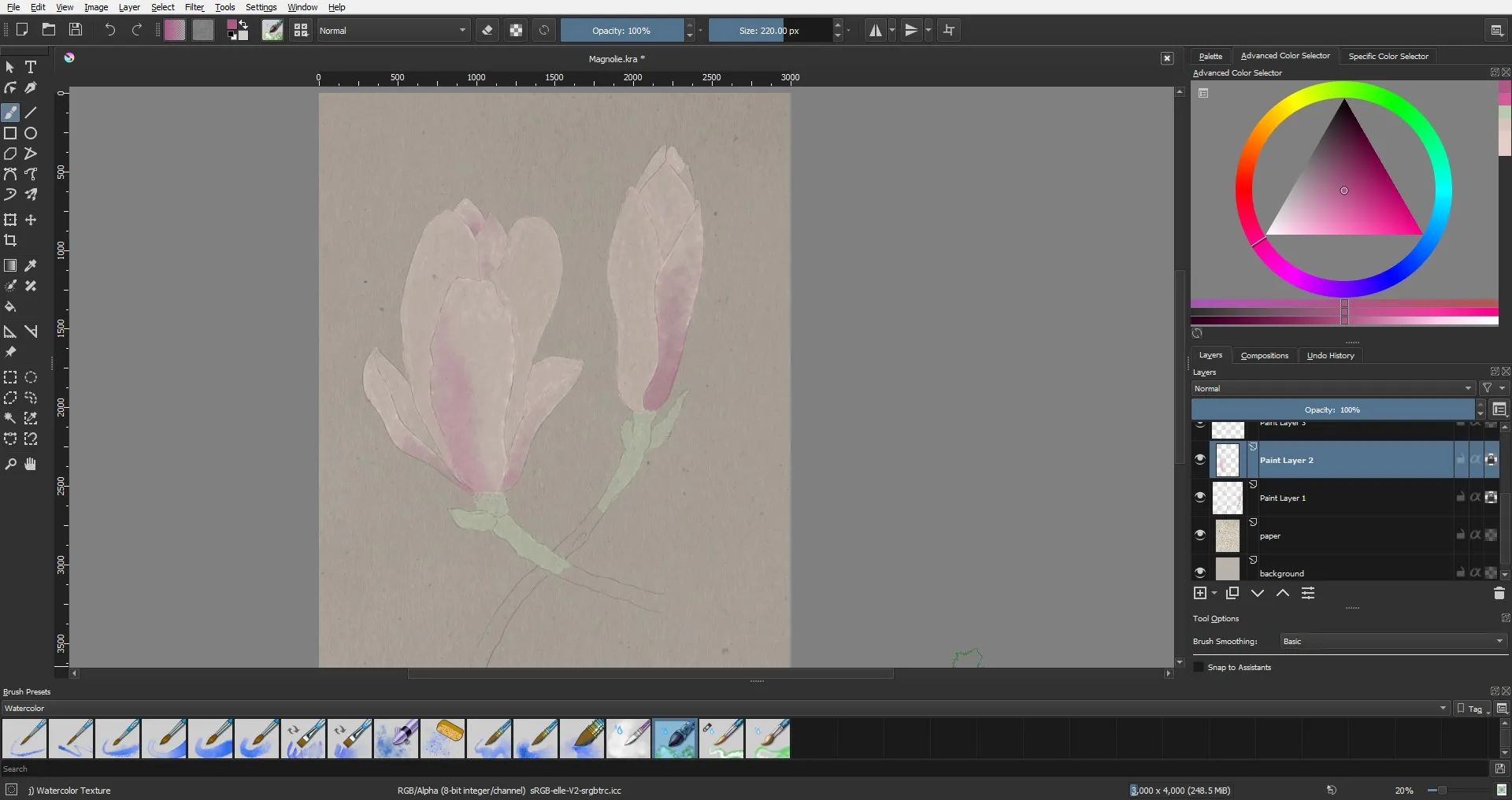Pick the Fill bucket tool
This screenshot has width=1512, height=800.
pos(10,307)
